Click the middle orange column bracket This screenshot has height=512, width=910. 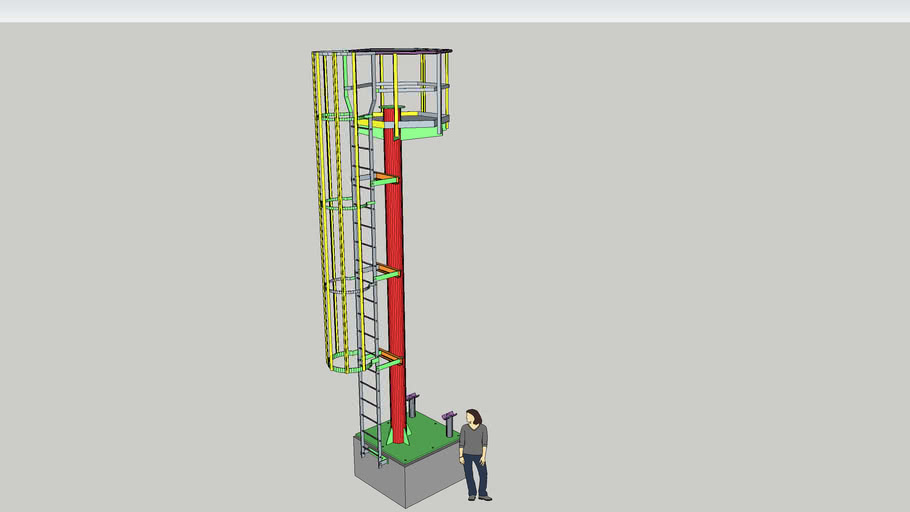pyautogui.click(x=386, y=268)
